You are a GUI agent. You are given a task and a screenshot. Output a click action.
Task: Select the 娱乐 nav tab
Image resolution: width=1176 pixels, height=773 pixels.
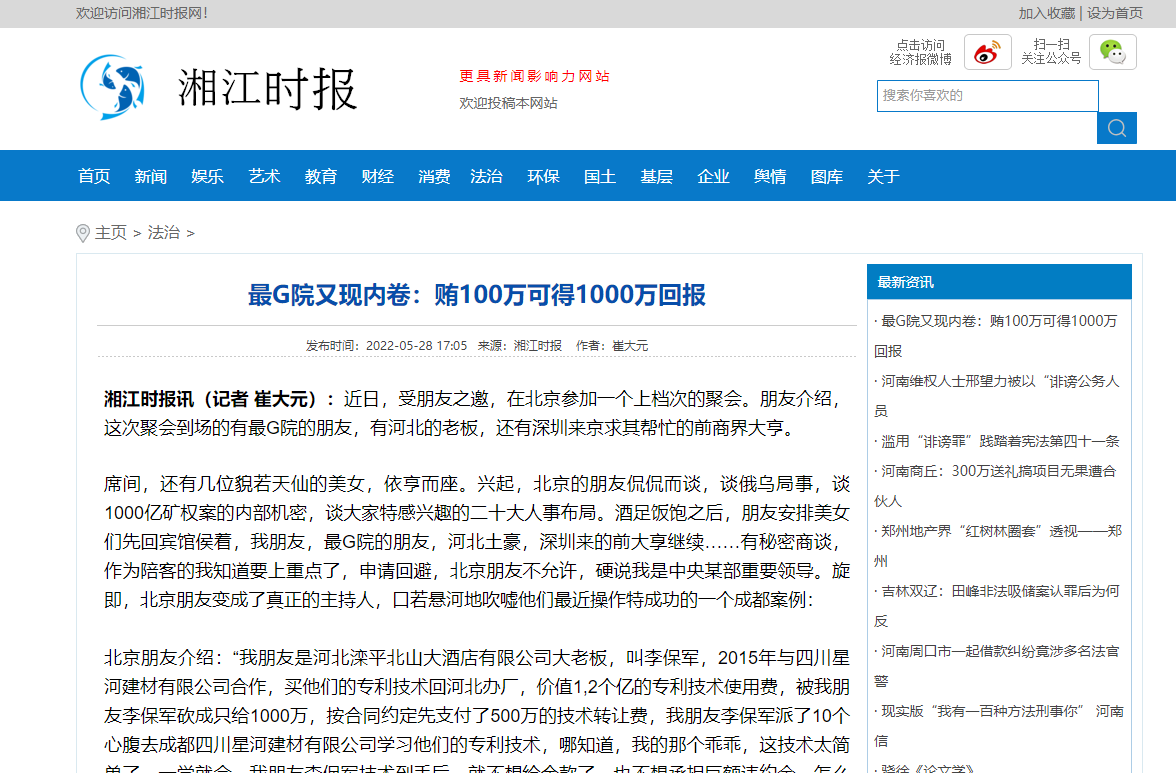(x=206, y=176)
